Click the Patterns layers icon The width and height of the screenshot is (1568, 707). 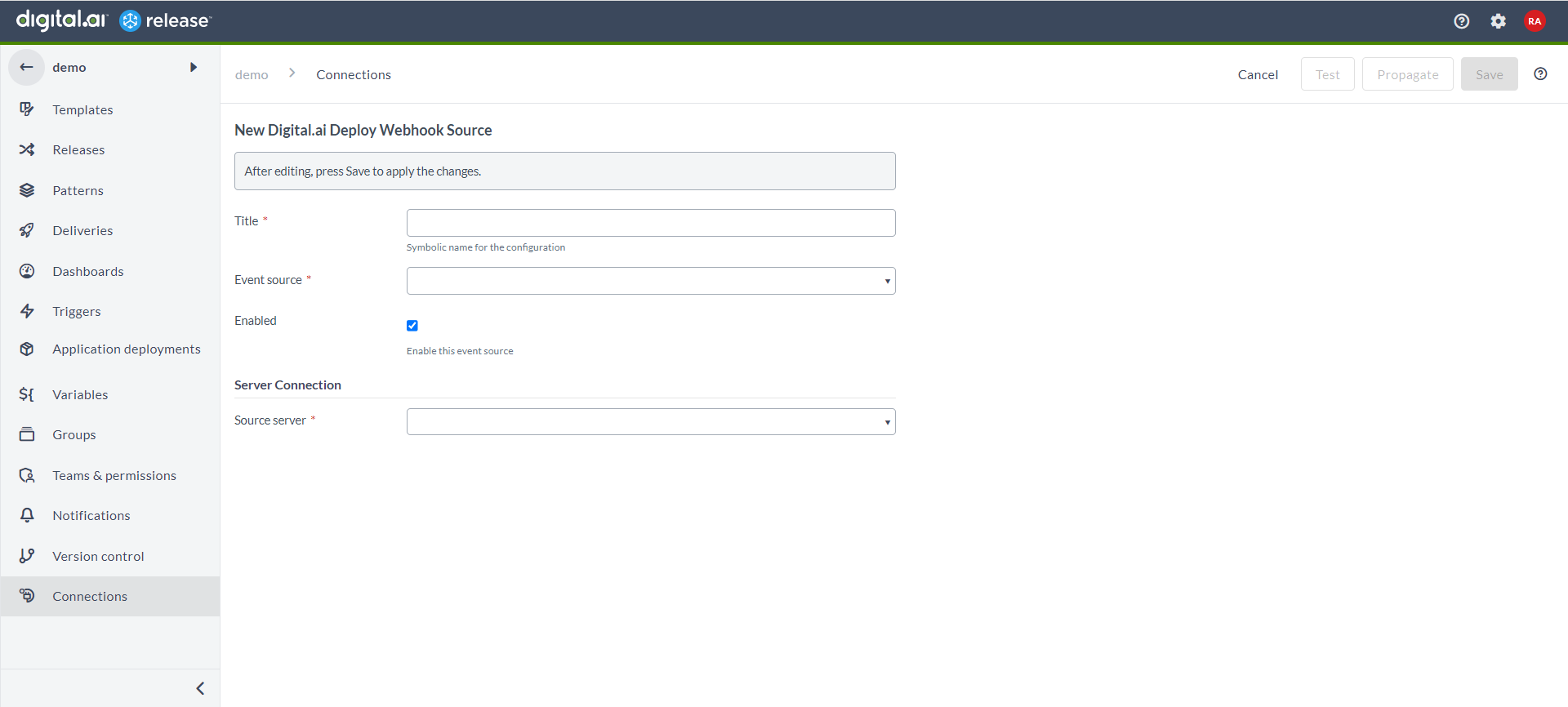click(27, 190)
